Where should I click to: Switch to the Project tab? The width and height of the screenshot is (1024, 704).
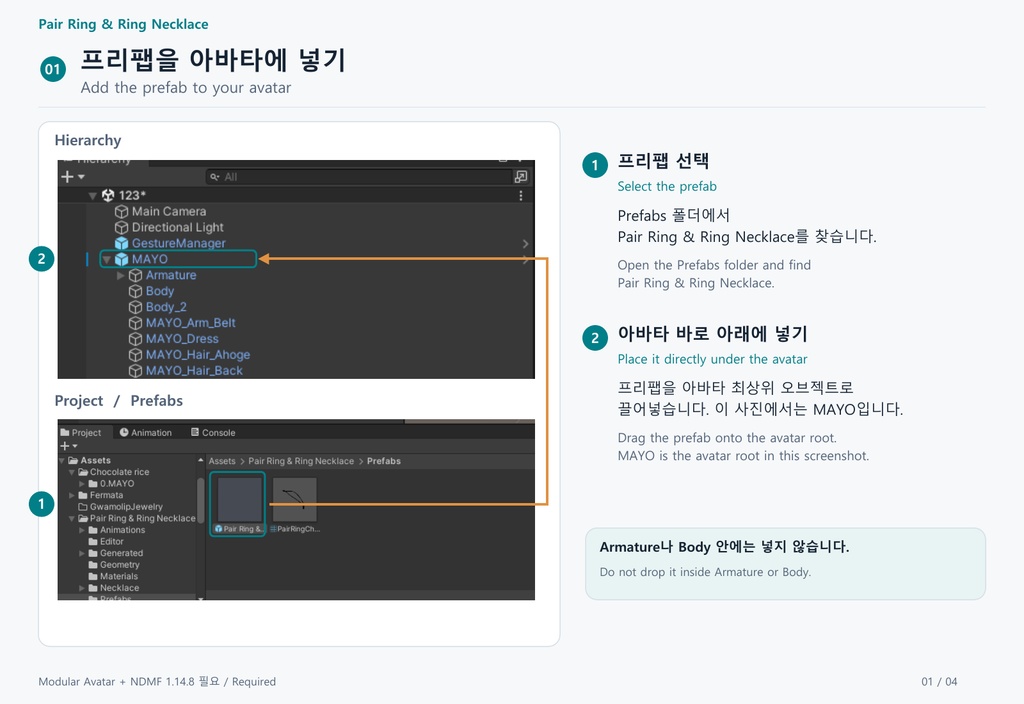[81, 432]
